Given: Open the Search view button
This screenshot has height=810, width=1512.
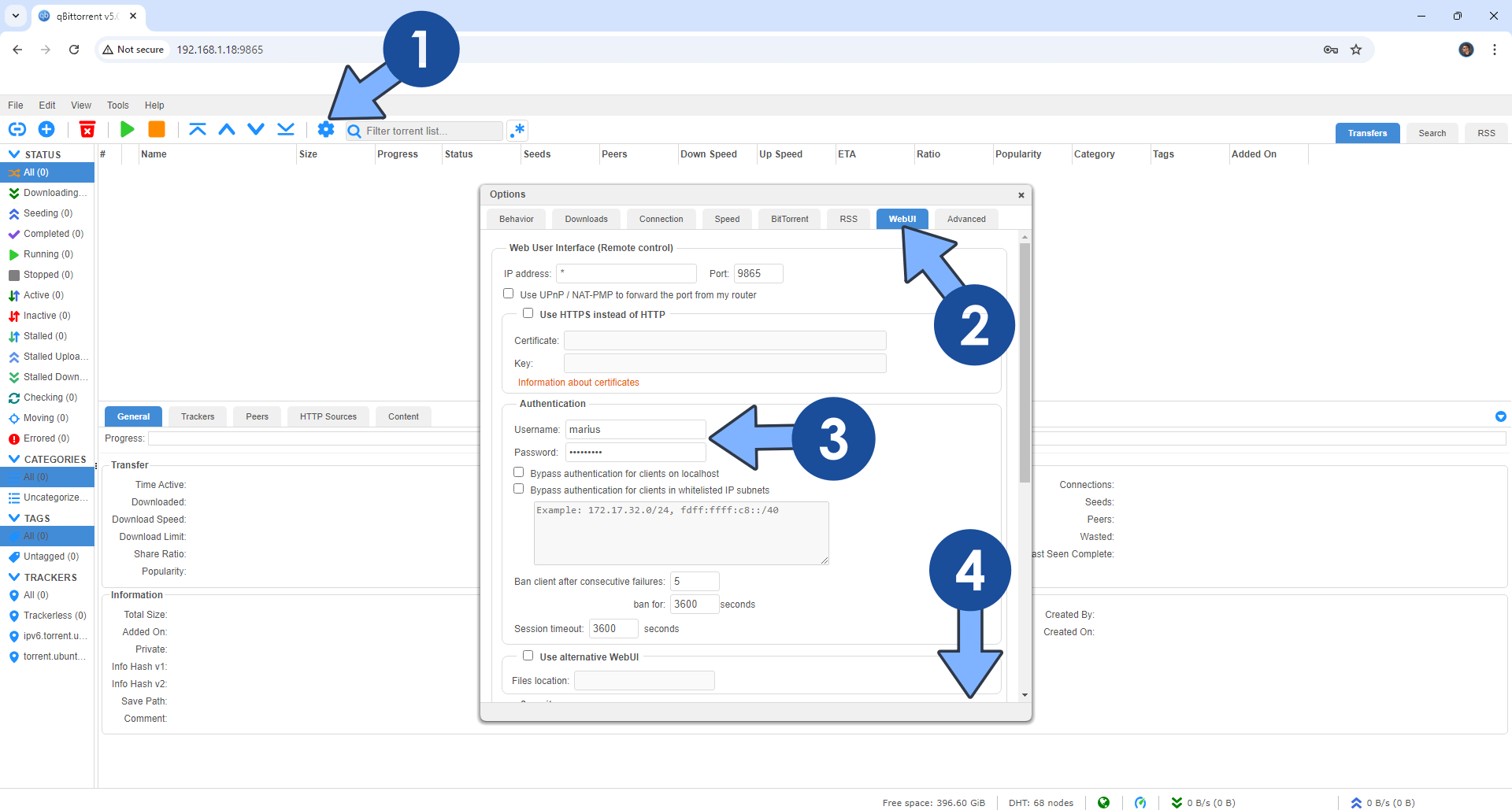Looking at the screenshot, I should point(1432,133).
